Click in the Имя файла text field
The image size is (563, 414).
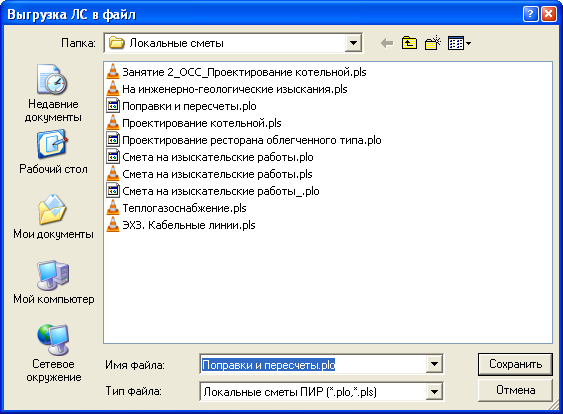click(313, 364)
